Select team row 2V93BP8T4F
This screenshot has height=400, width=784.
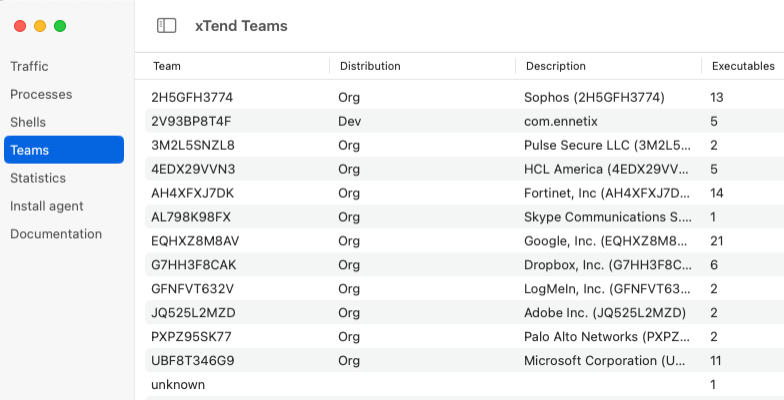point(464,121)
